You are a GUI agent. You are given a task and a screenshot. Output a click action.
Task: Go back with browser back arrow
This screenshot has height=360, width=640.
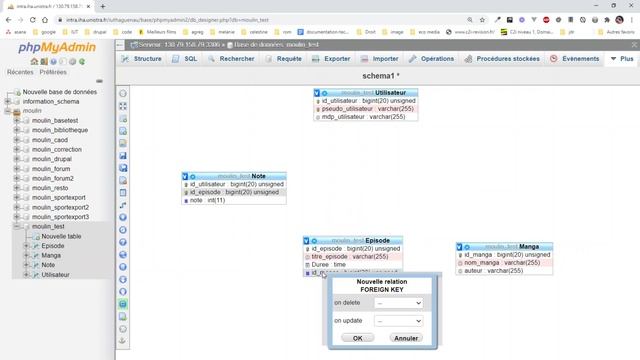(9, 20)
